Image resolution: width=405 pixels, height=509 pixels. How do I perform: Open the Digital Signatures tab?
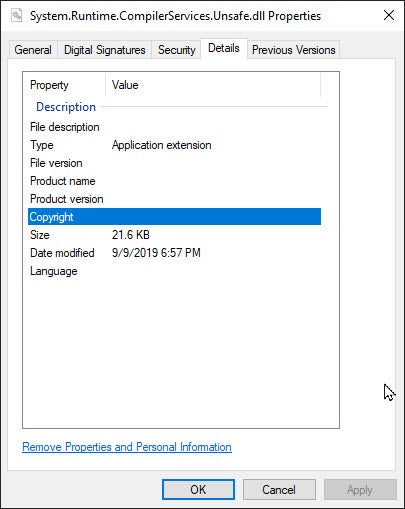105,50
